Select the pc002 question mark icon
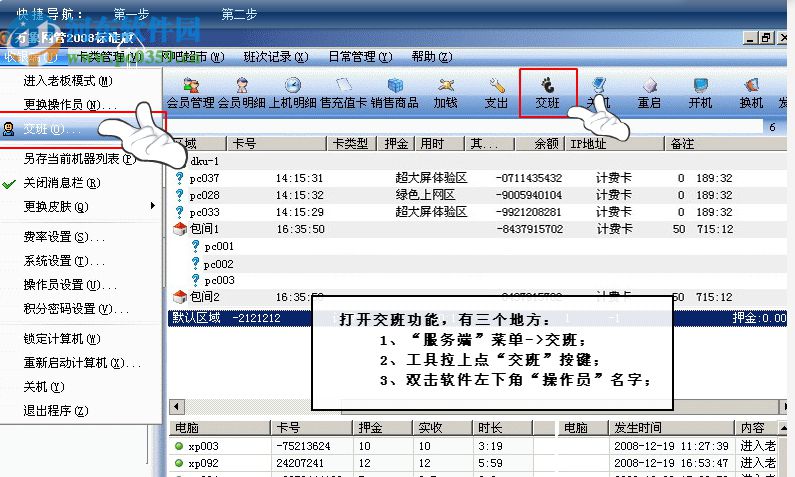 tap(195, 264)
